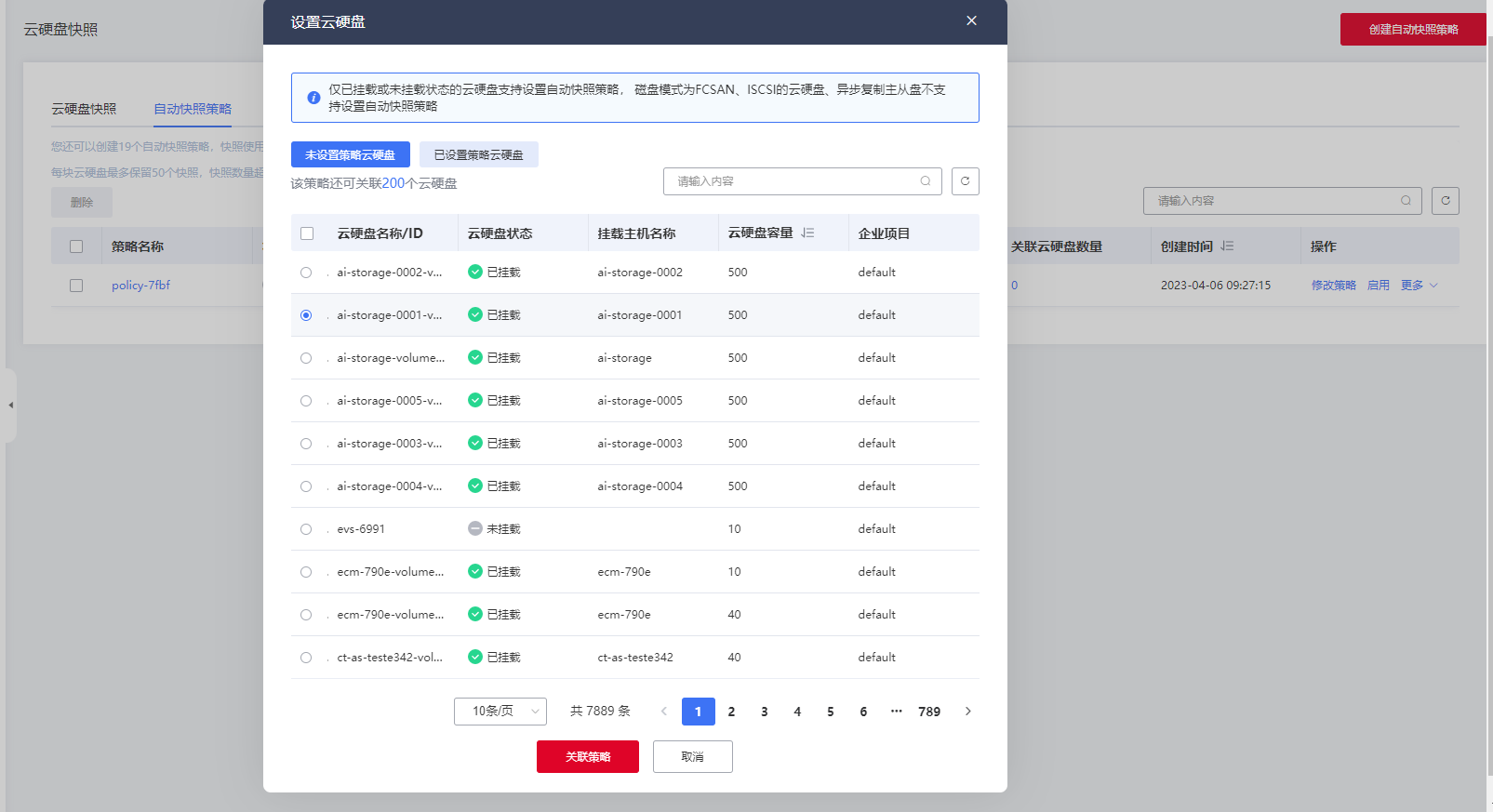
Task: Open policy-7fbf policy link
Action: 140,286
